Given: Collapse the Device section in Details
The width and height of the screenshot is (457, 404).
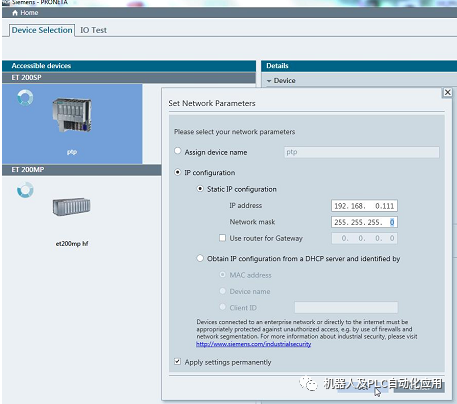Looking at the screenshot, I should [269, 81].
